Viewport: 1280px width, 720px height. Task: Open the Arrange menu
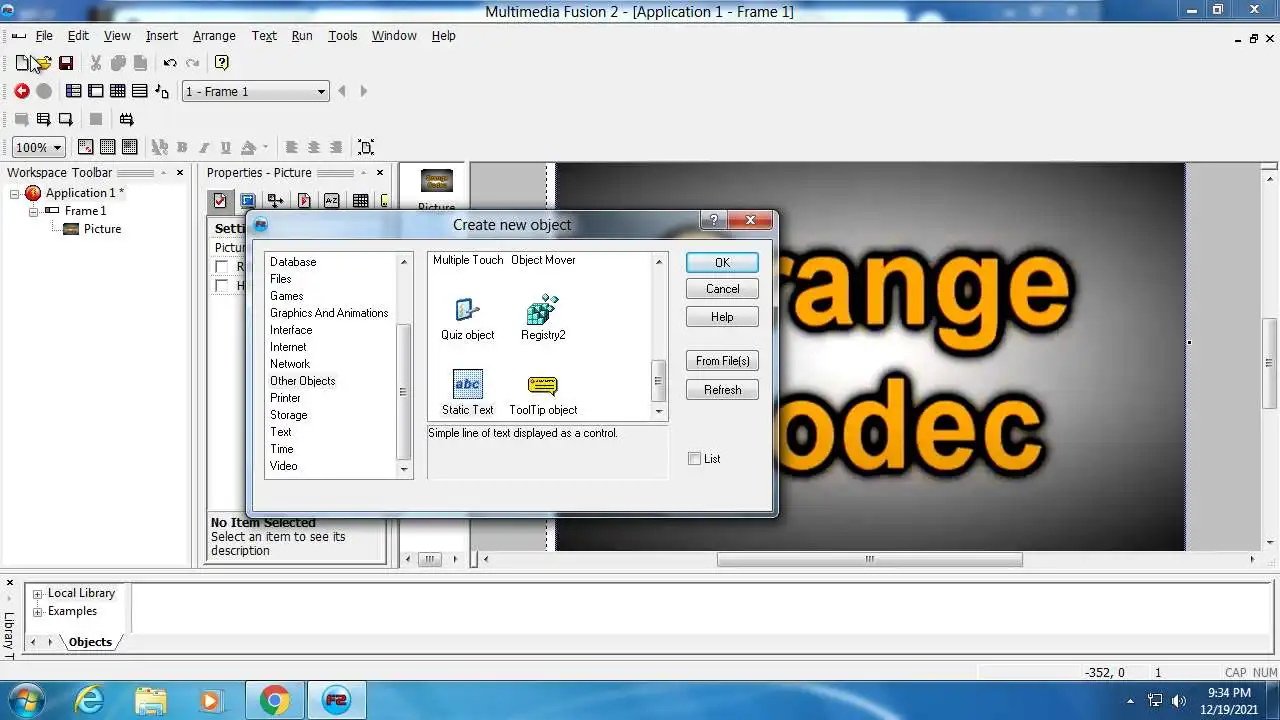coord(214,36)
